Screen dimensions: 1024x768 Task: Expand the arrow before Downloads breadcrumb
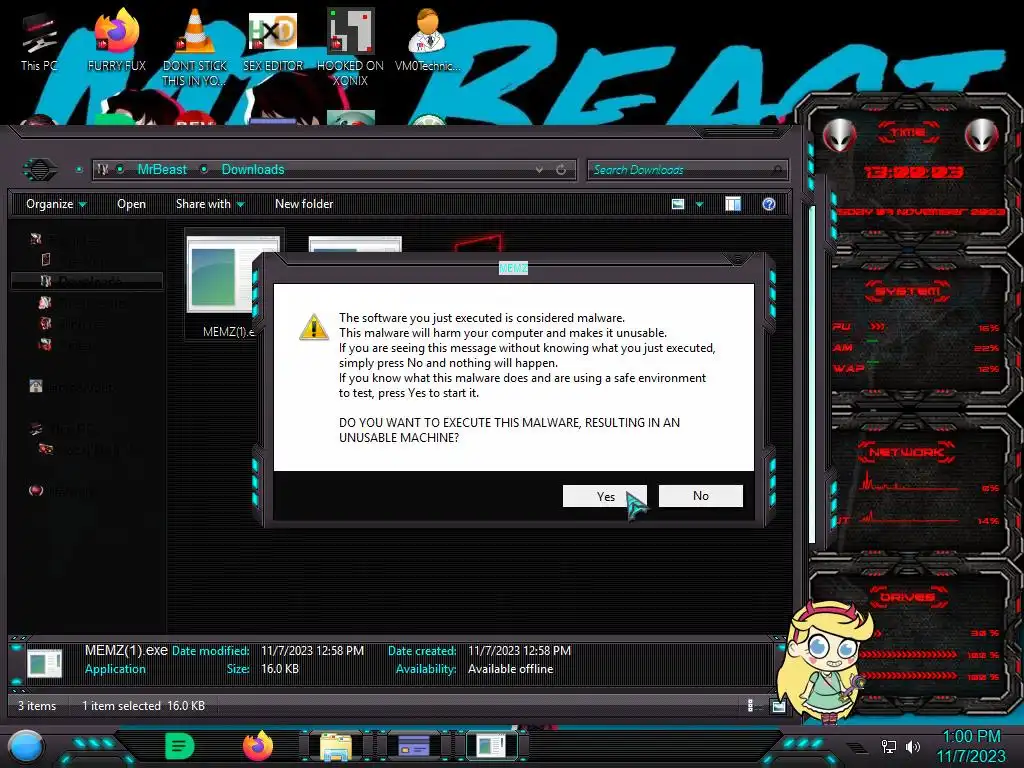(x=204, y=170)
